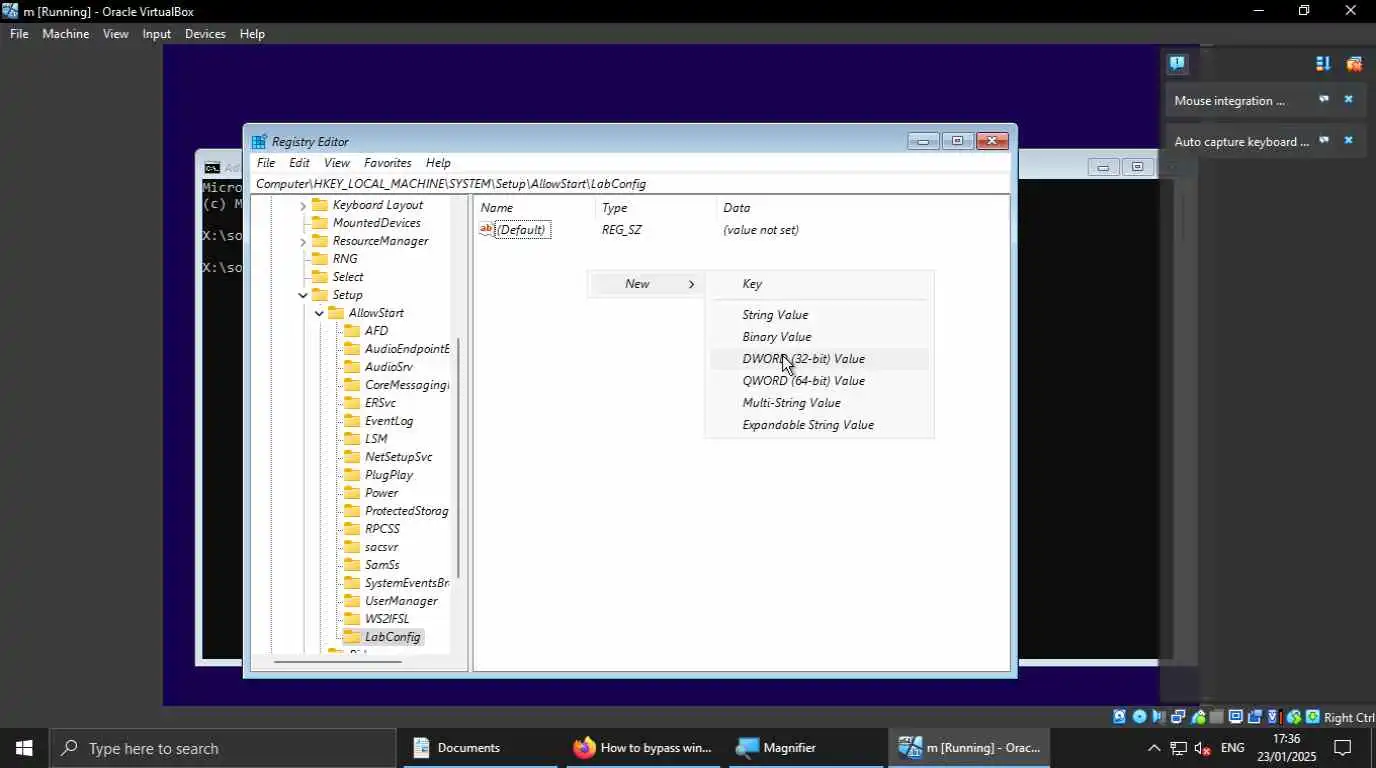Select the UserManager key
This screenshot has height=768, width=1376.
[x=400, y=601]
